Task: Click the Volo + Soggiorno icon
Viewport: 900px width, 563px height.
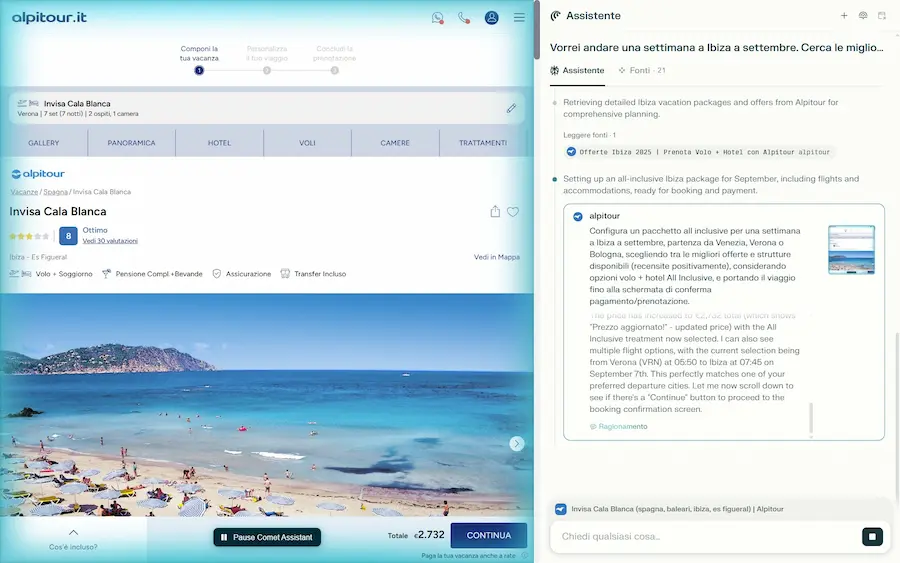Action: pyautogui.click(x=20, y=274)
